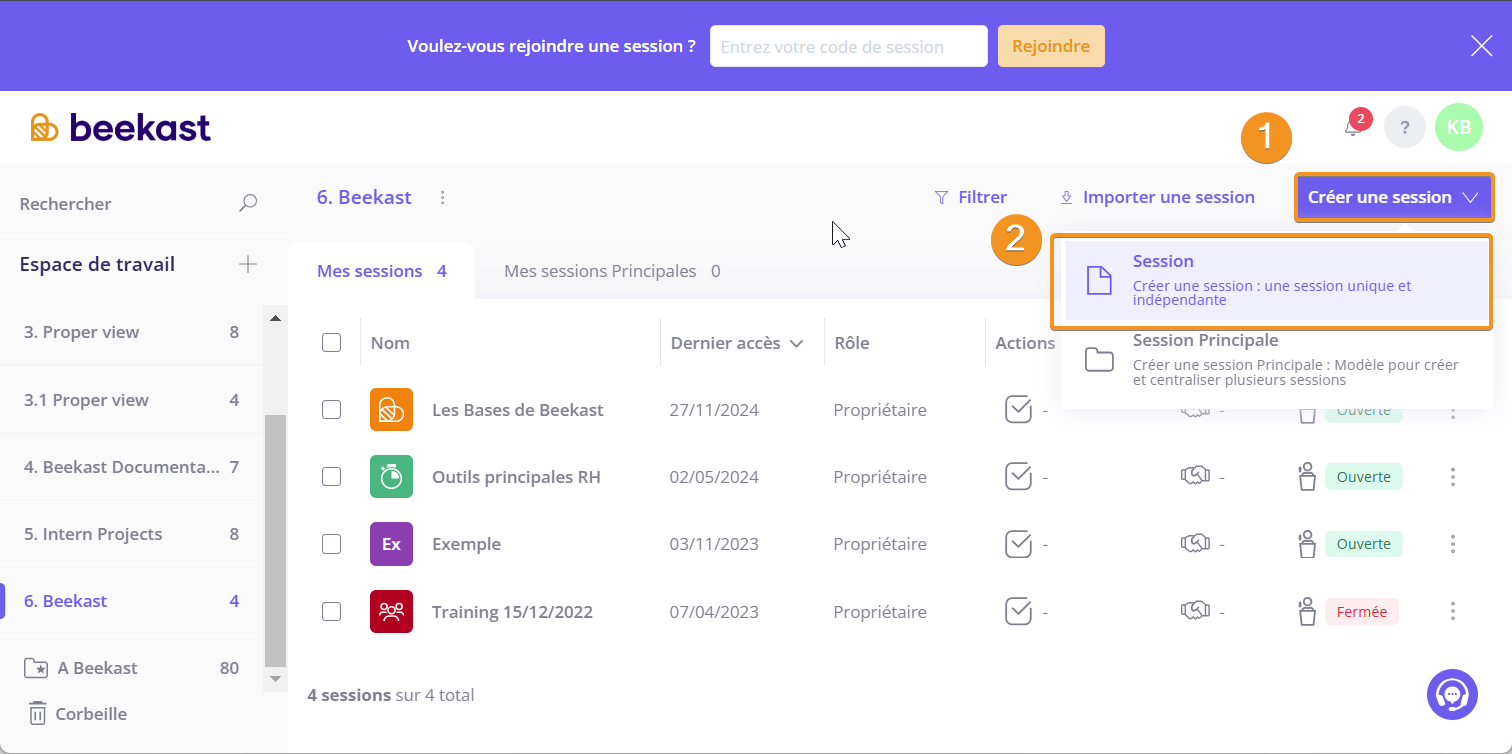This screenshot has height=754, width=1512.
Task: Click the Fermée status badge for Training 15/12/2022
Action: pos(1362,611)
